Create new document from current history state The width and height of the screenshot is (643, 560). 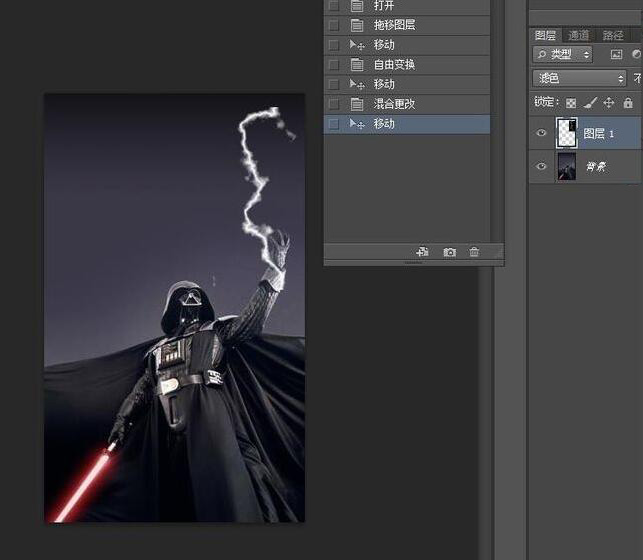tap(422, 252)
